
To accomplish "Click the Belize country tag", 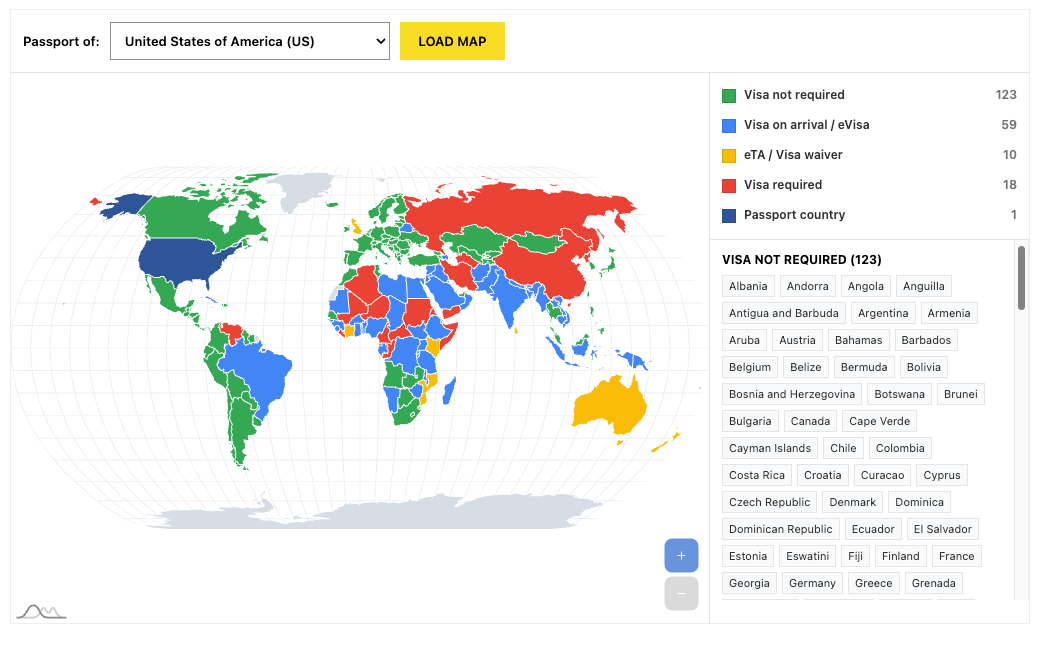I will (806, 367).
